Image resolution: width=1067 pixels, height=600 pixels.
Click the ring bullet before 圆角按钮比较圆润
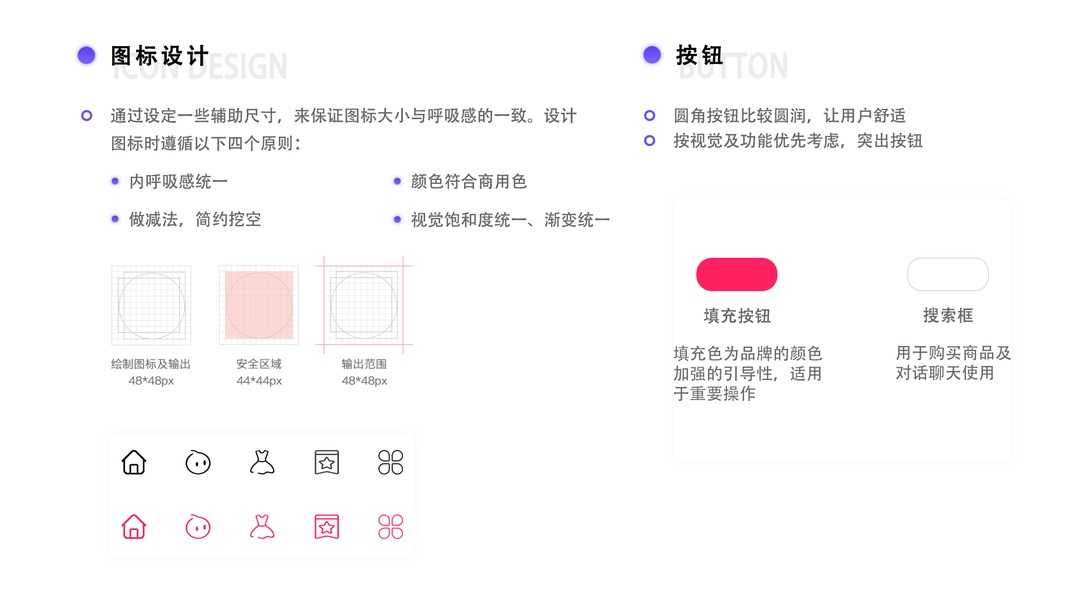pyautogui.click(x=650, y=116)
